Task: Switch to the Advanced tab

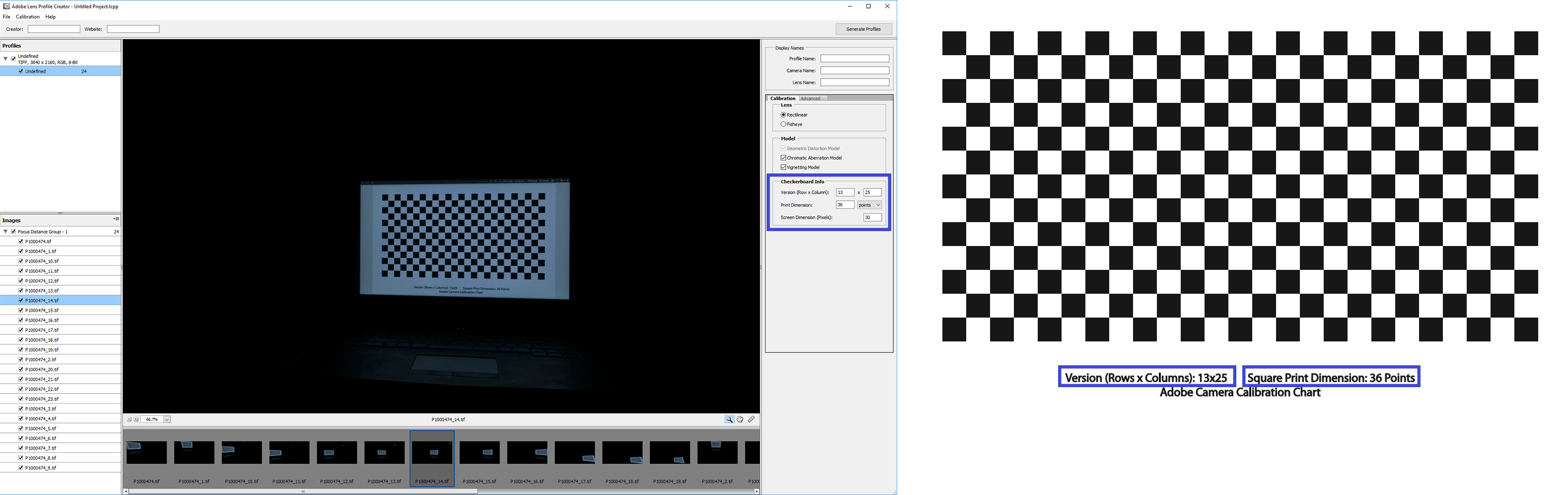Action: coord(812,98)
